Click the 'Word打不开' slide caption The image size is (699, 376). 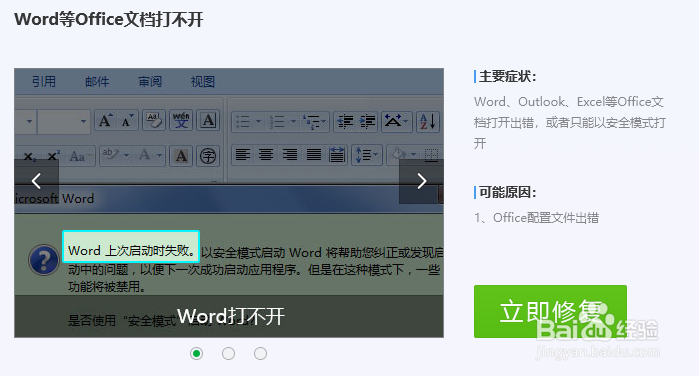230,316
